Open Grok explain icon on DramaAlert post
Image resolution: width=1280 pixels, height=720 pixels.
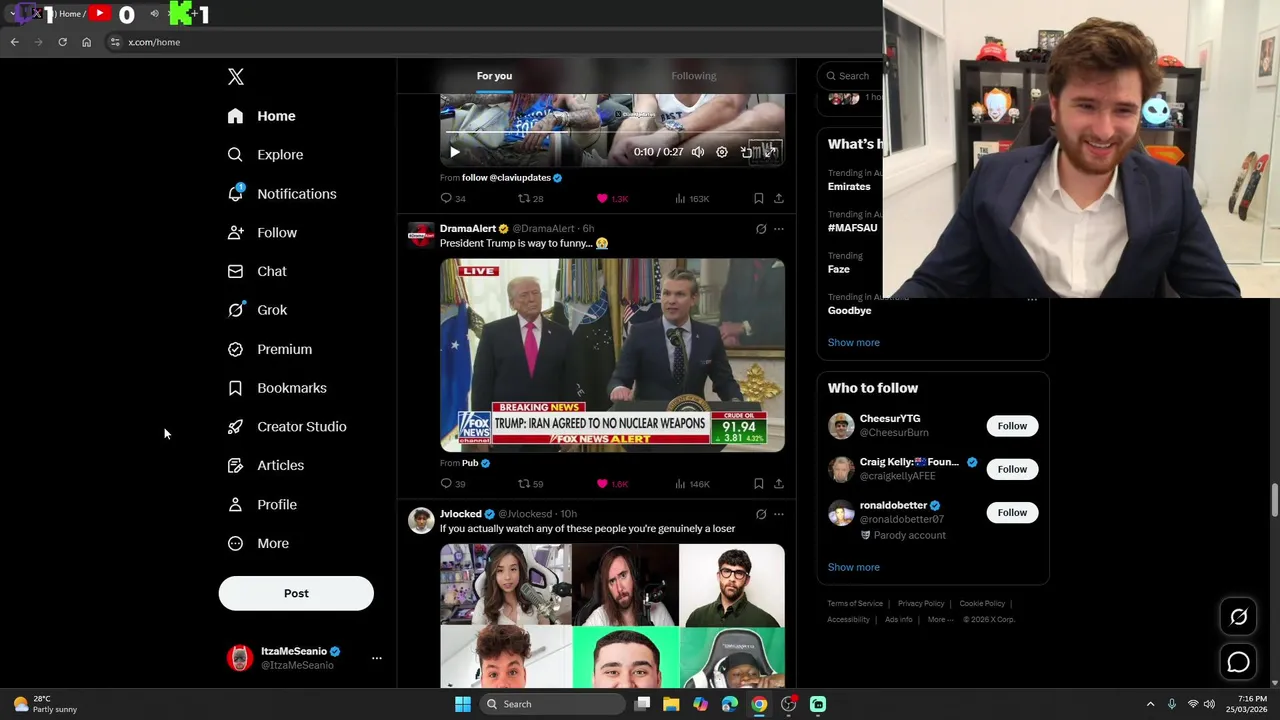pos(761,229)
